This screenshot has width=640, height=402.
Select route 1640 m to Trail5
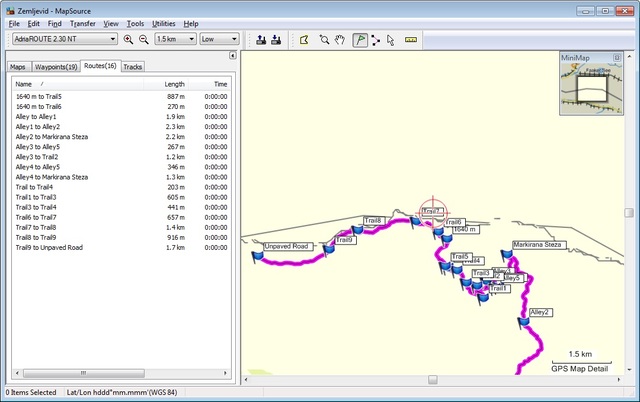click(x=121, y=96)
